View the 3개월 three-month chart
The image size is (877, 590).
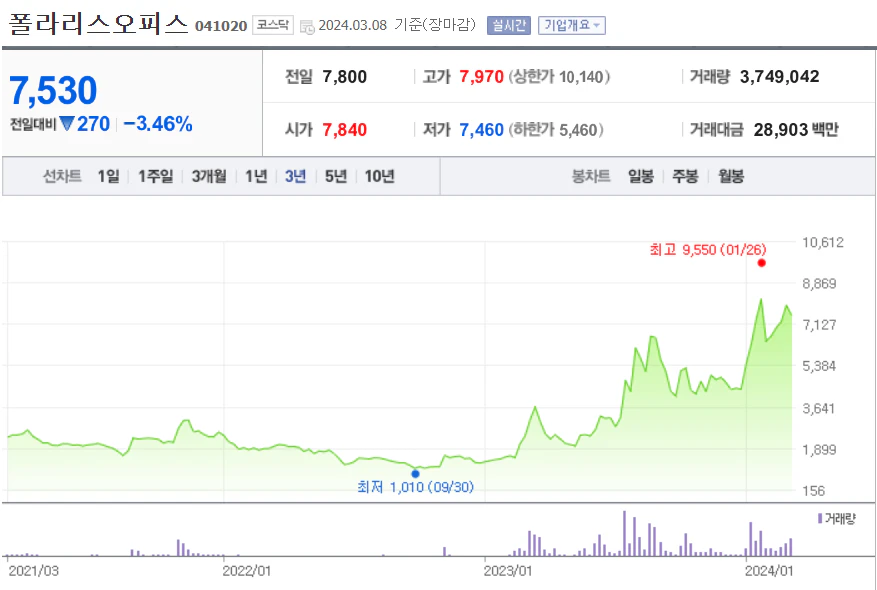(x=208, y=175)
